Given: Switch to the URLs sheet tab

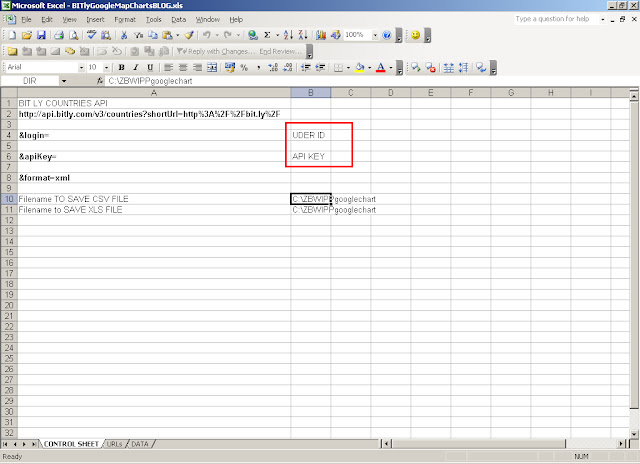Looking at the screenshot, I should (x=114, y=444).
